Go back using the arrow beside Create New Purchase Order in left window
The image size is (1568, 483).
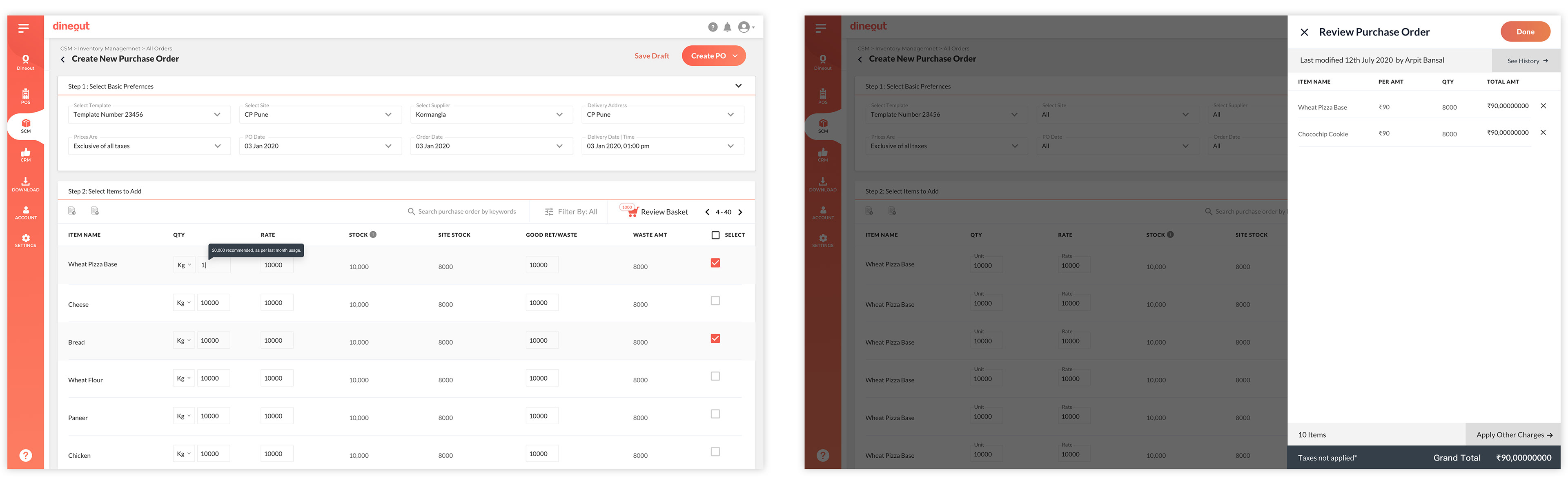tap(63, 59)
